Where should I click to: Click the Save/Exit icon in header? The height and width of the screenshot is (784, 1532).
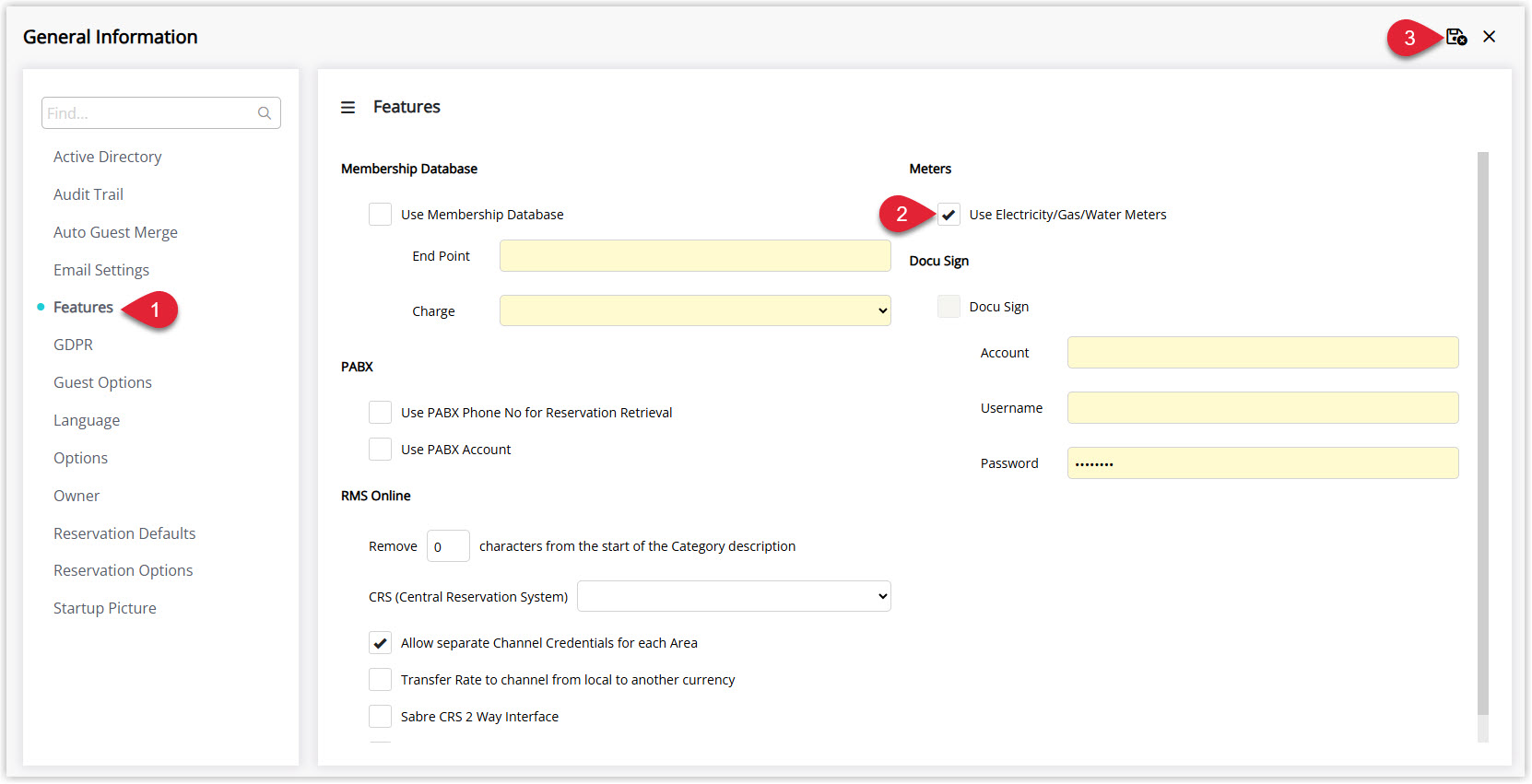(x=1456, y=37)
